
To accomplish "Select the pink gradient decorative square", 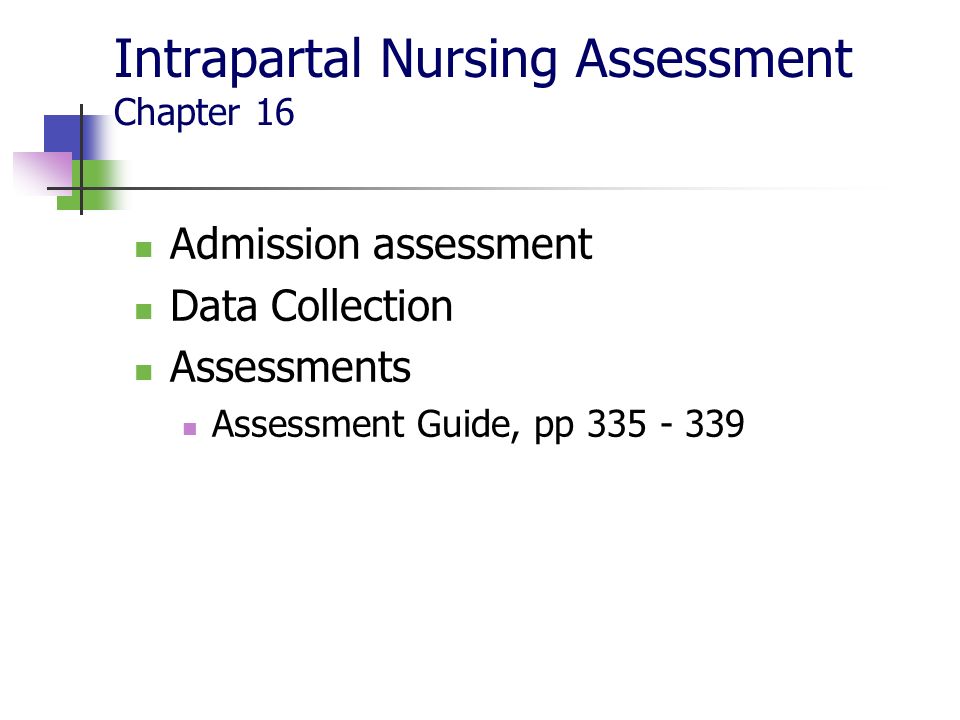I will point(43,174).
